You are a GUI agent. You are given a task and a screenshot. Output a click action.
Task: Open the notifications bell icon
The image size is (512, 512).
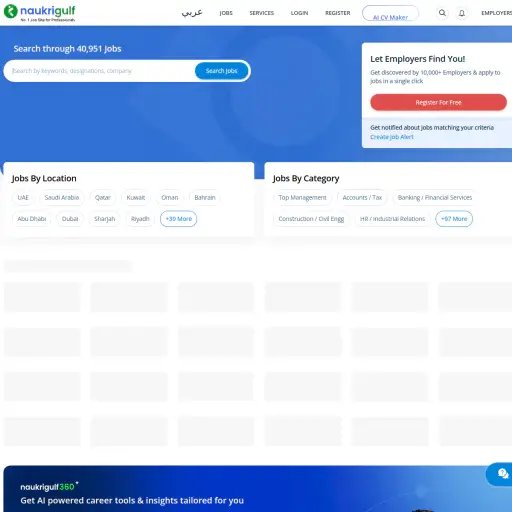point(462,13)
